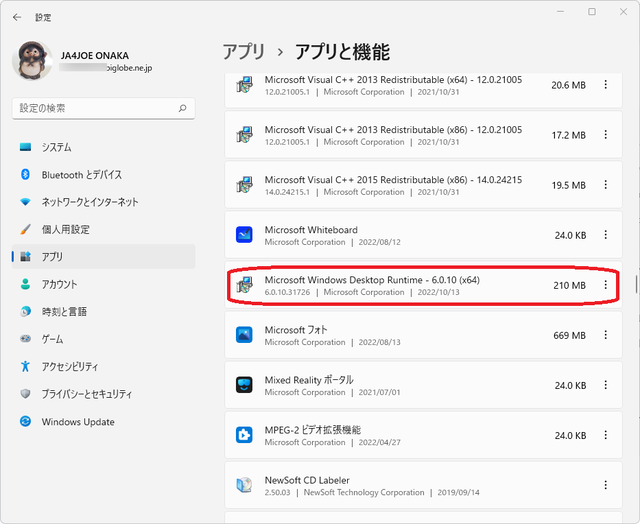Click the Mixed Reality ポータル icon
This screenshot has height=524, width=640.
point(244,385)
